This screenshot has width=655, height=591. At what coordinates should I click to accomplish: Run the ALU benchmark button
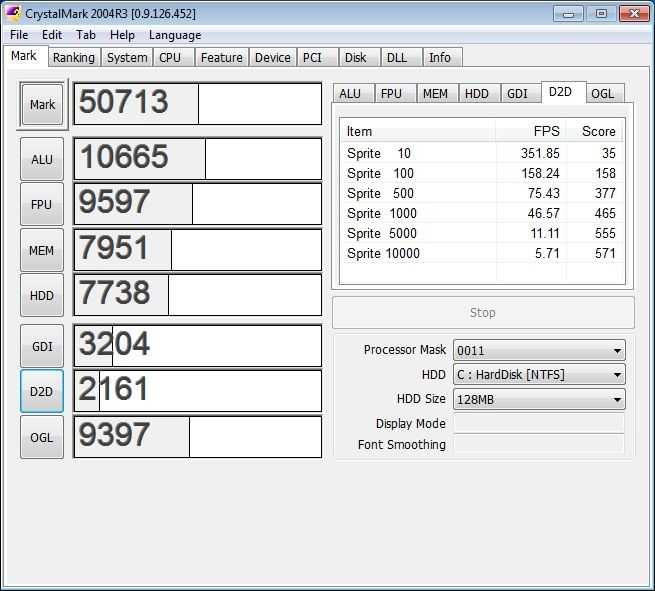pyautogui.click(x=42, y=160)
